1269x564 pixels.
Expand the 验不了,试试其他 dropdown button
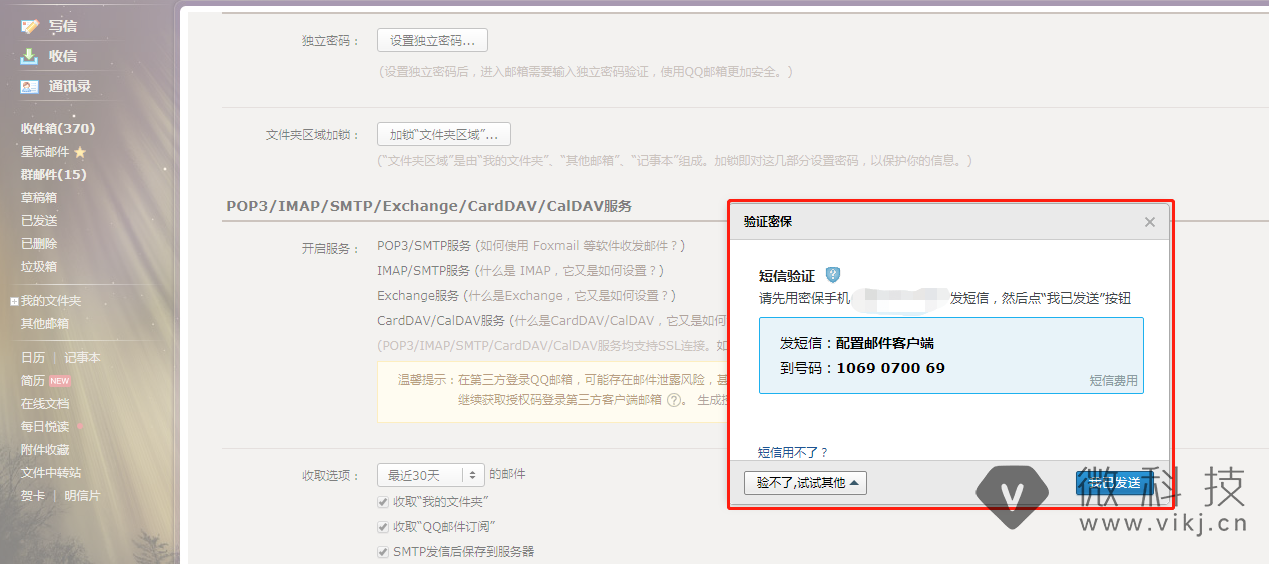coord(805,483)
